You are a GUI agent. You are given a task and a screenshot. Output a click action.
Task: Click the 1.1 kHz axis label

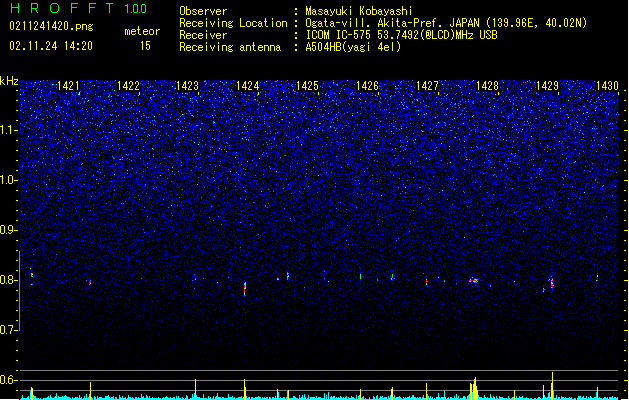coord(9,130)
